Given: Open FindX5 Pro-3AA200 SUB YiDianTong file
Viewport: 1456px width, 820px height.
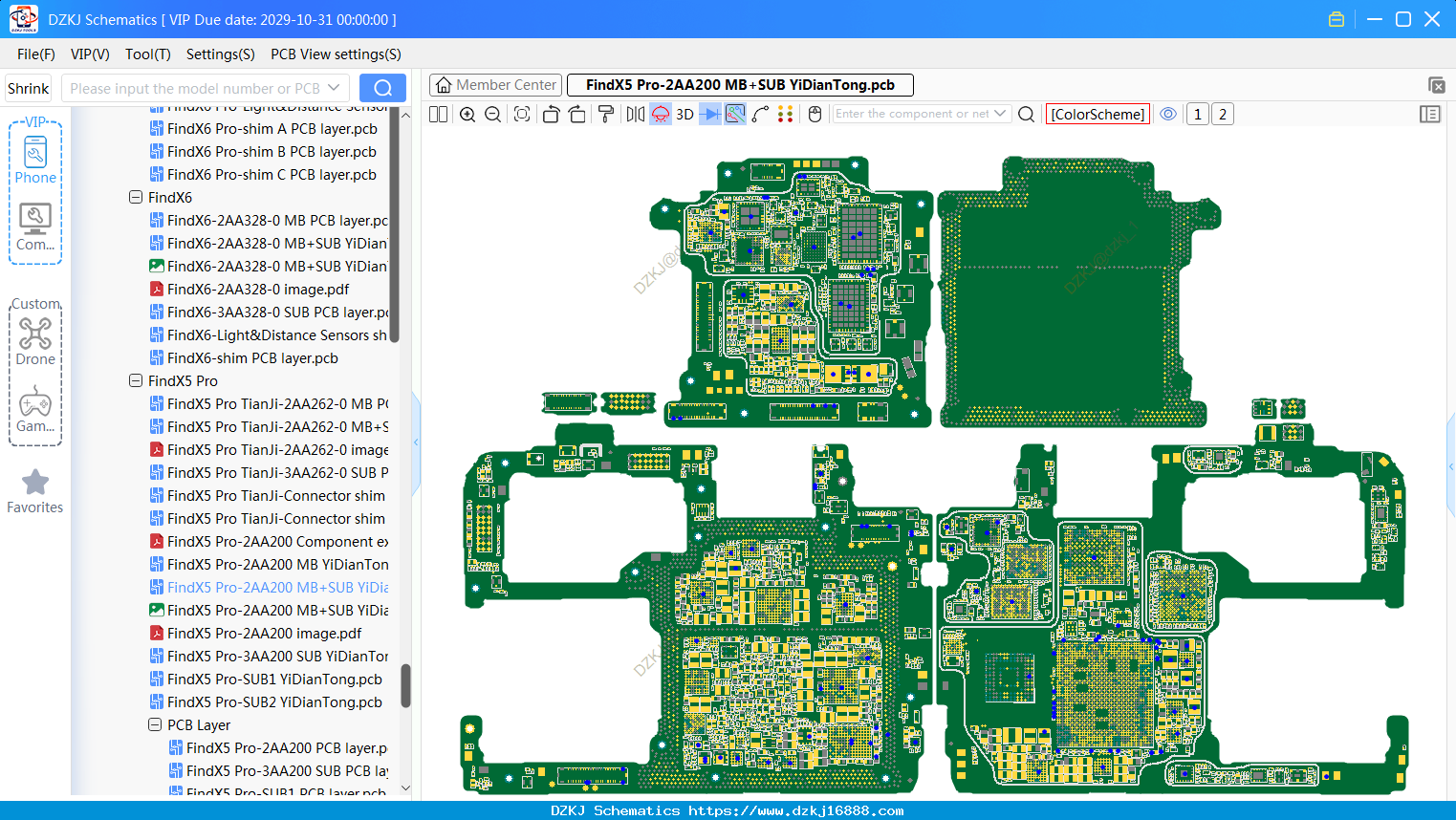Looking at the screenshot, I should click(269, 656).
